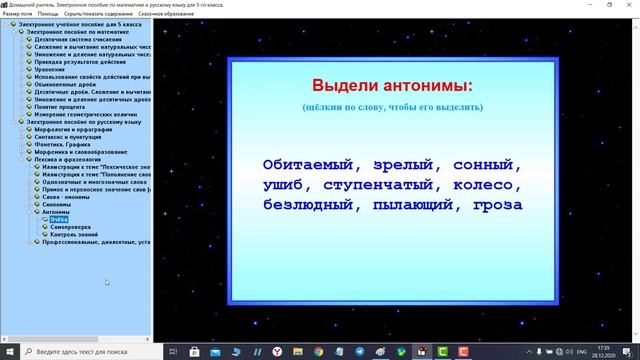The height and width of the screenshot is (360, 640).
Task: Select the word 'гроза'
Action: click(x=498, y=205)
